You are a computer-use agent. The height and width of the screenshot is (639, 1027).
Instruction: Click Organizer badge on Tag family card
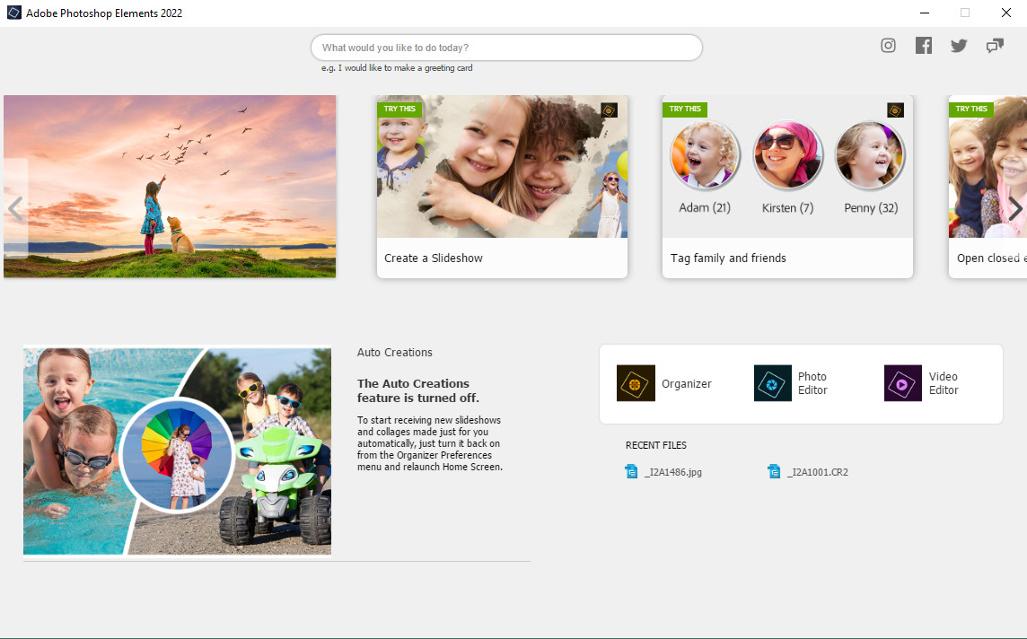tap(895, 110)
